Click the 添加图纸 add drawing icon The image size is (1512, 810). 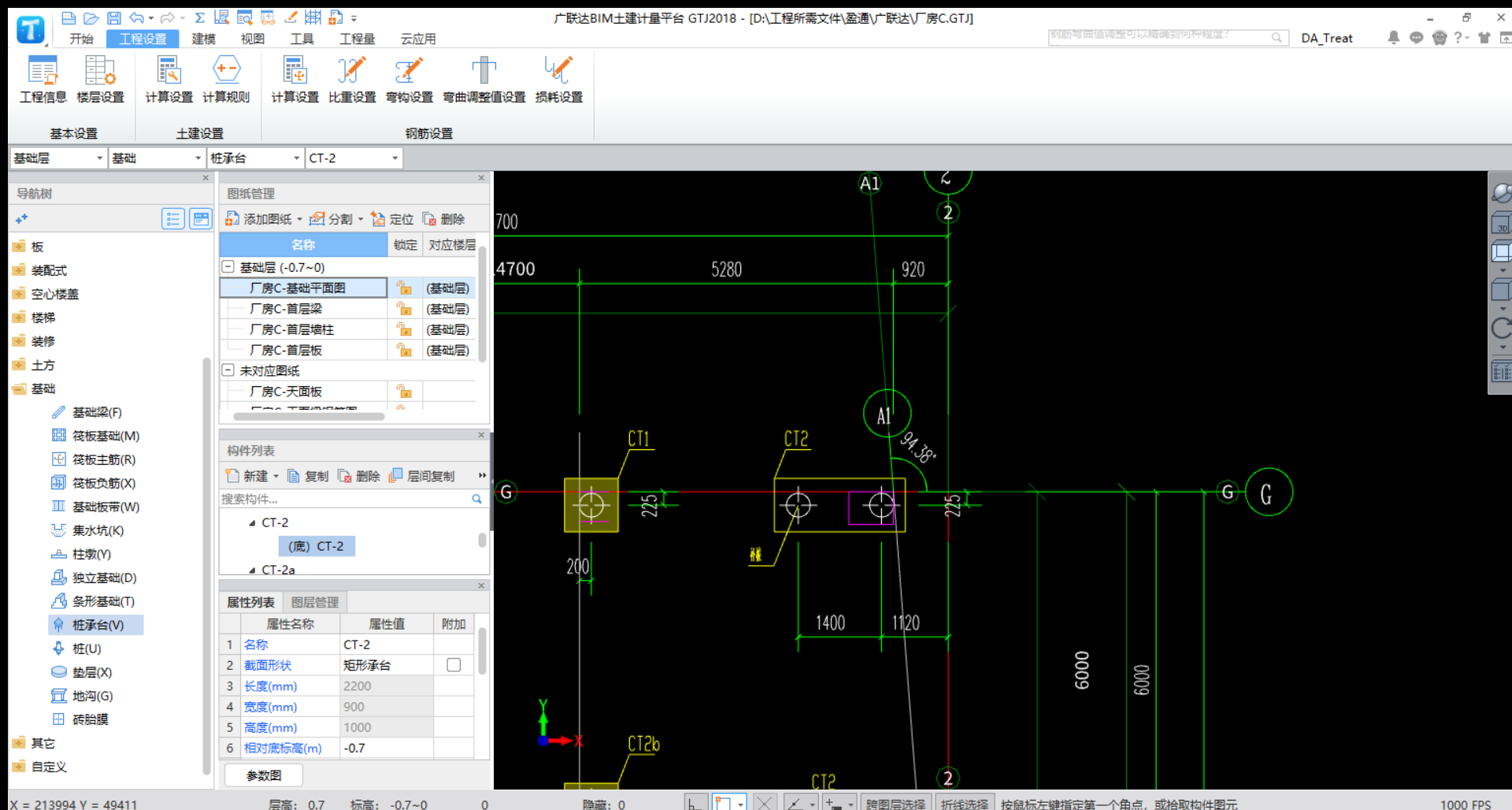pos(232,218)
